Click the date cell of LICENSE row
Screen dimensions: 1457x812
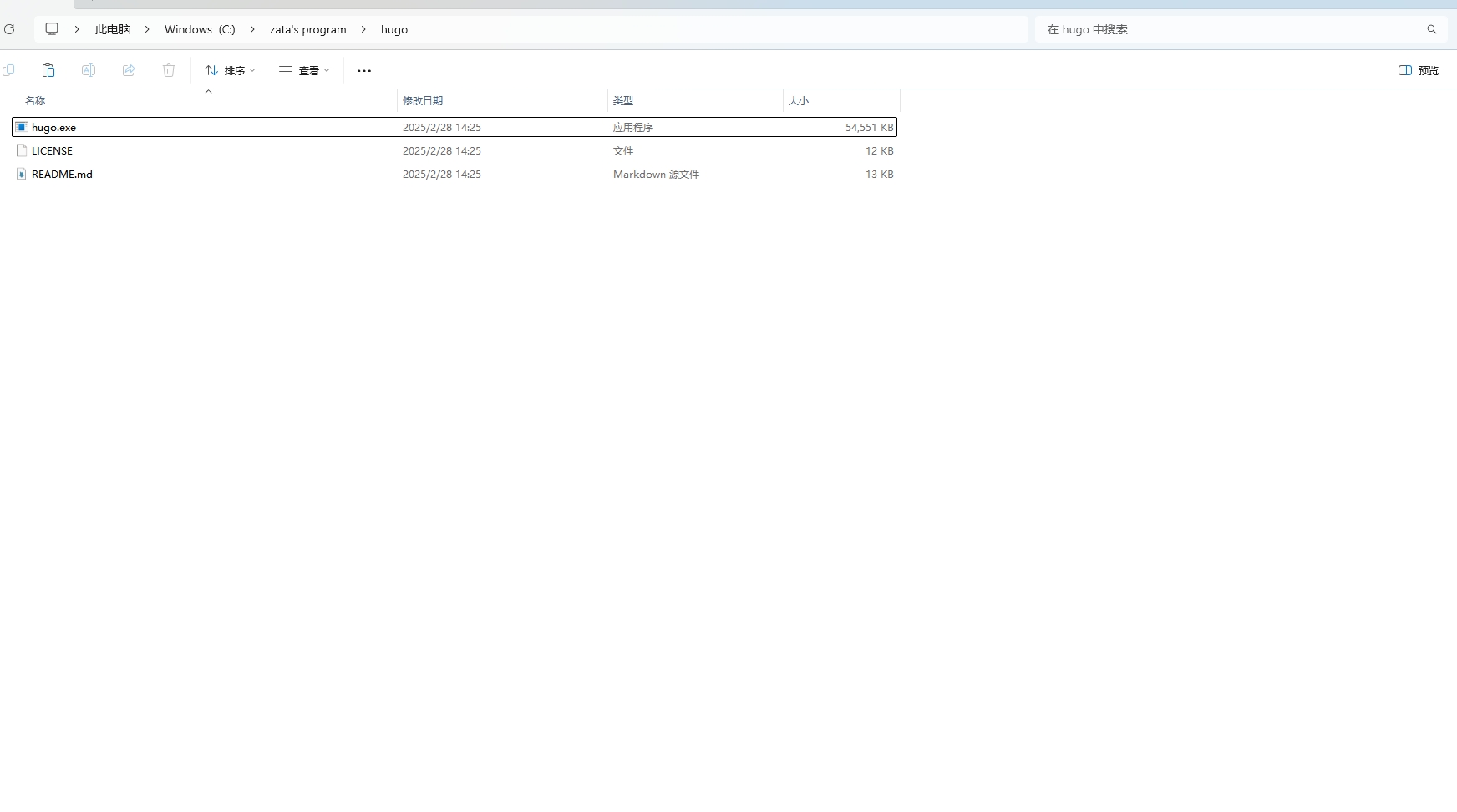tap(442, 151)
